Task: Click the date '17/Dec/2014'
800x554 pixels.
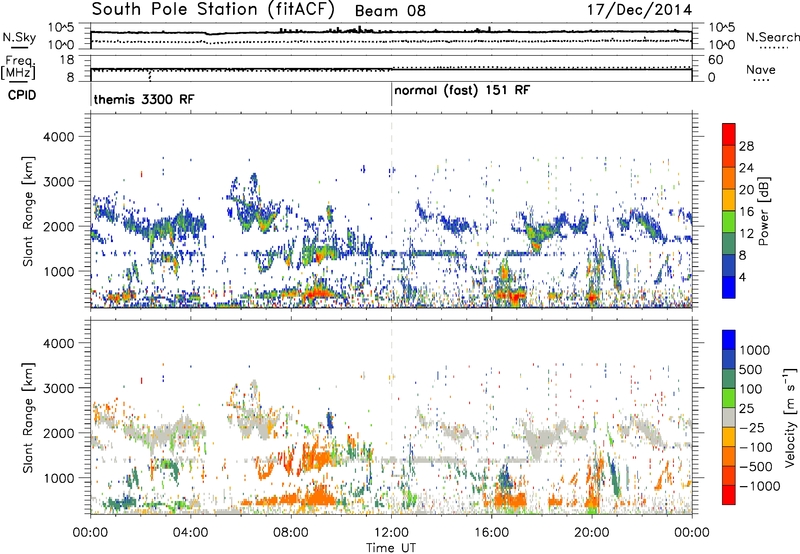Action: point(639,10)
